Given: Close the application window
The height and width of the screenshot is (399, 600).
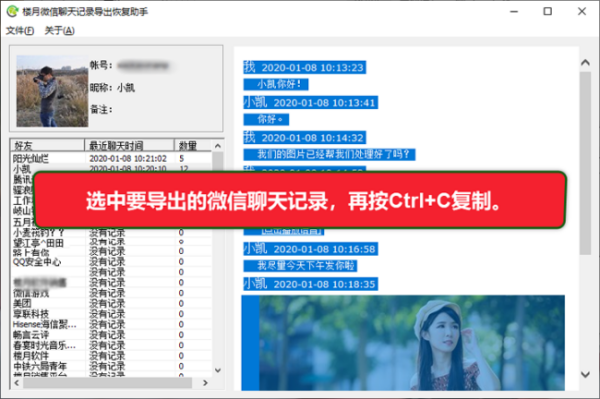Looking at the screenshot, I should [x=582, y=11].
